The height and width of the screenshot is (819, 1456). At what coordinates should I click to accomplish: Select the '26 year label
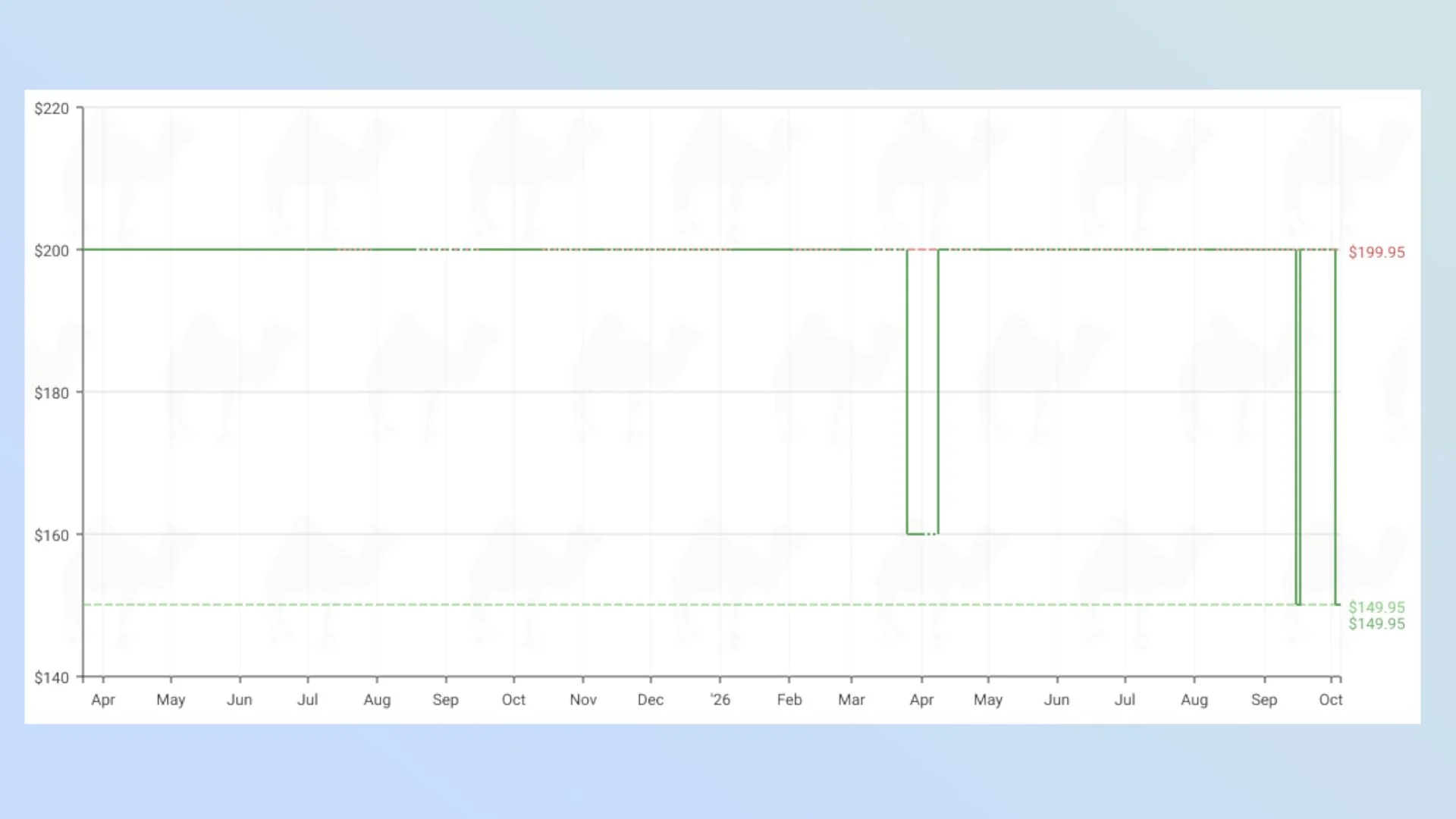click(x=720, y=700)
